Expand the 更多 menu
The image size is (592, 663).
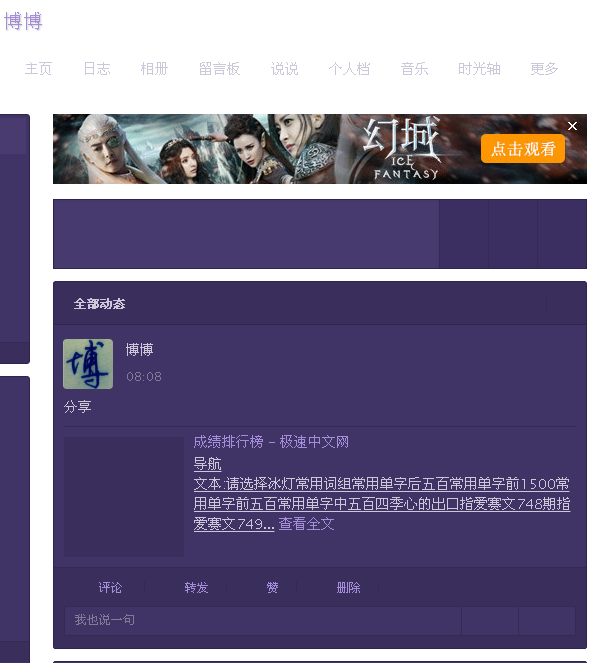tap(545, 68)
